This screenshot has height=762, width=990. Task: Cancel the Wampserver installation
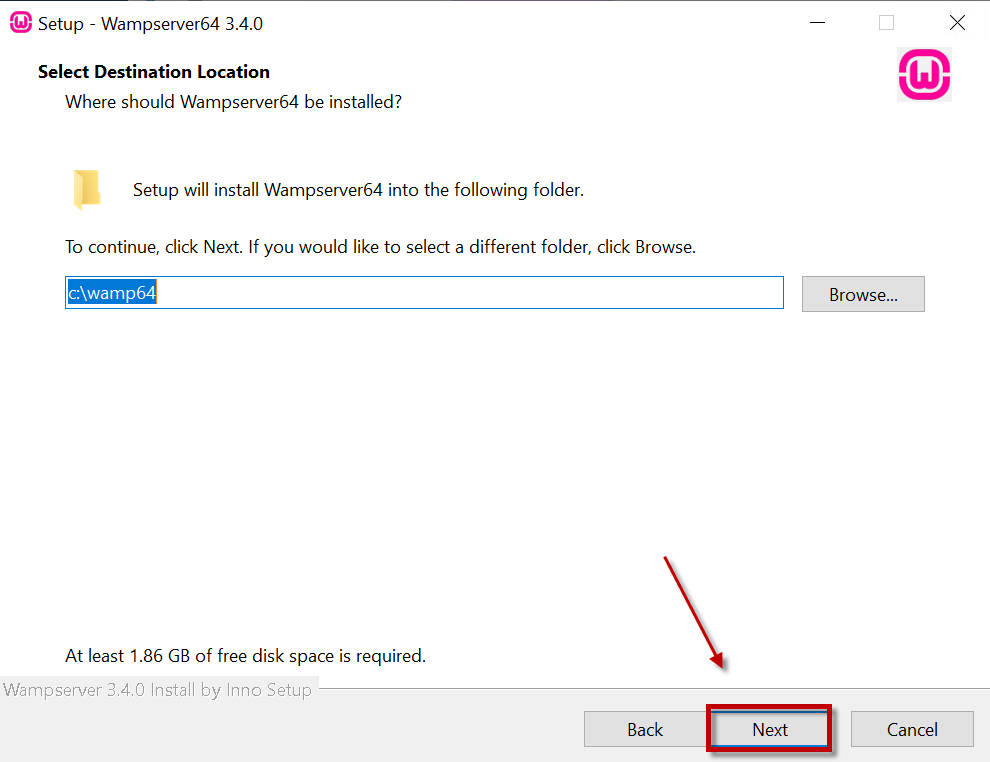tap(911, 730)
